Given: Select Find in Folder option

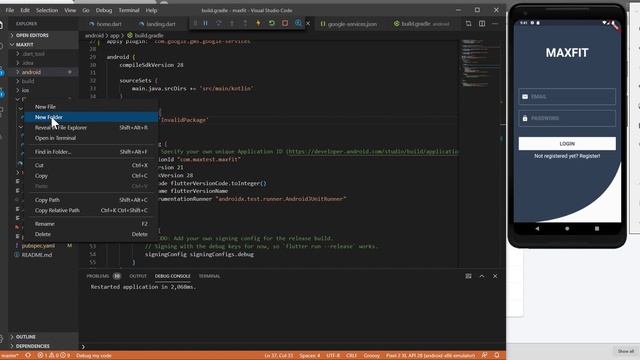Looking at the screenshot, I should pos(91,152).
